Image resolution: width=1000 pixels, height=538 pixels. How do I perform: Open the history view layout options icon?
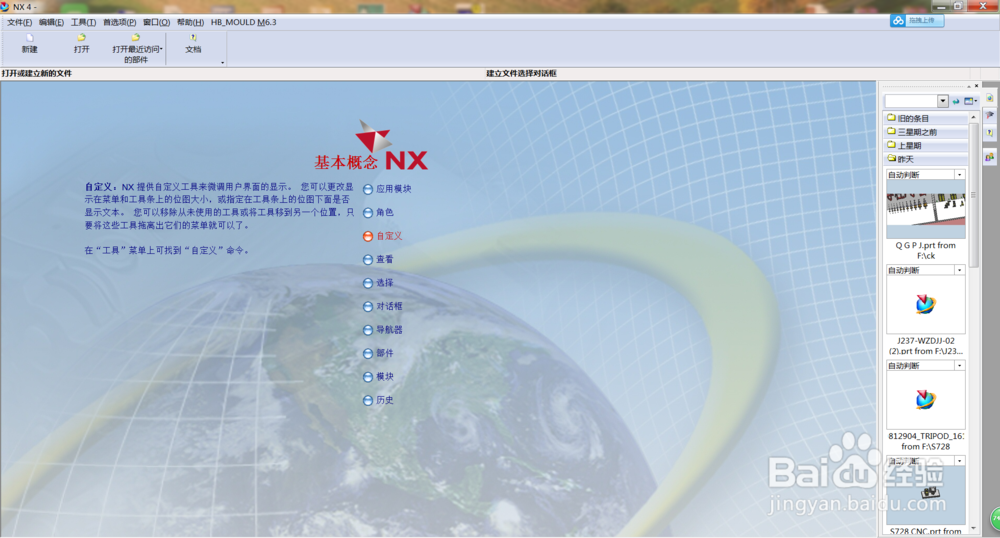970,101
